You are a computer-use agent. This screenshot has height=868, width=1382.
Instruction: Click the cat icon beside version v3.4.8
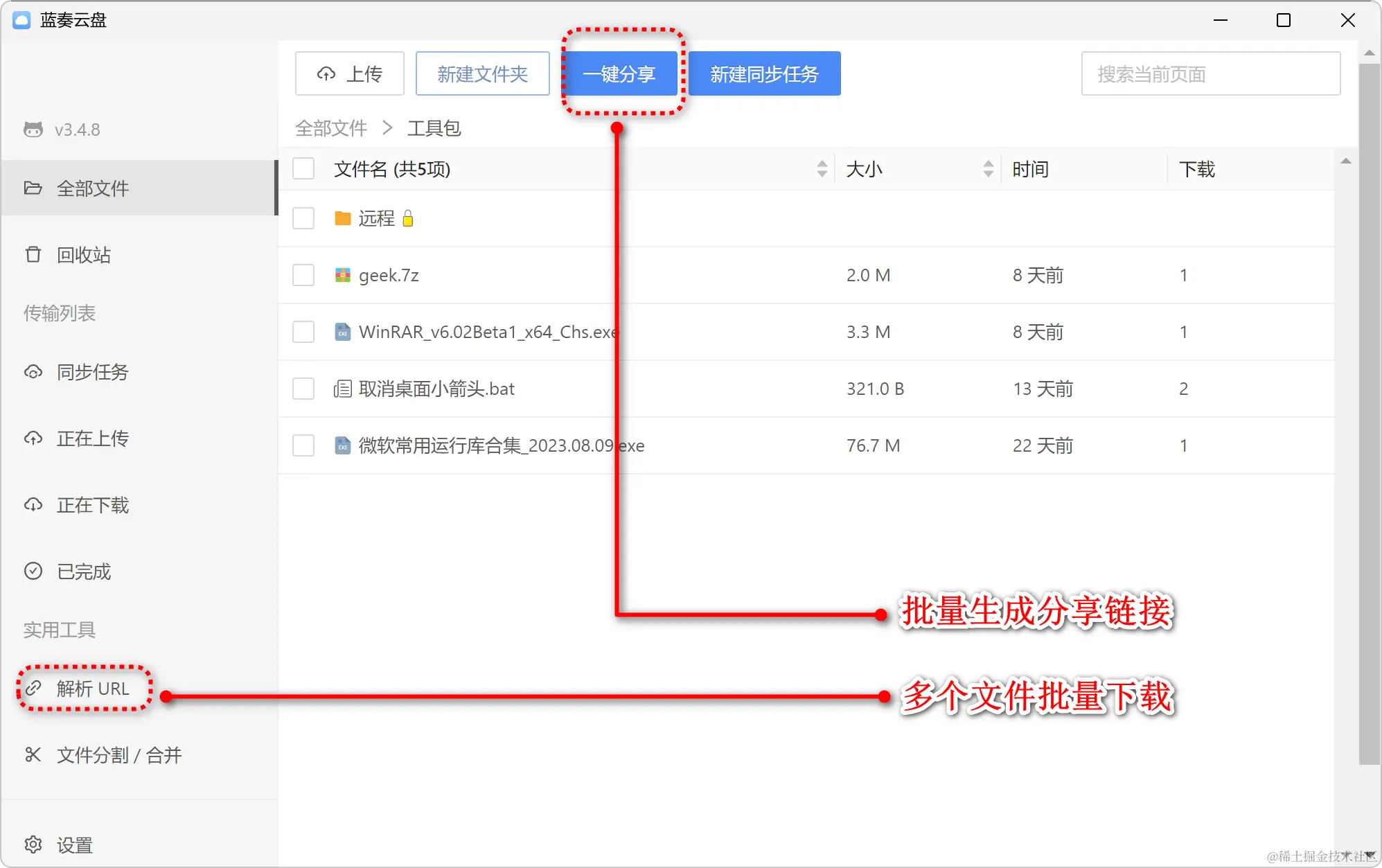(33, 130)
